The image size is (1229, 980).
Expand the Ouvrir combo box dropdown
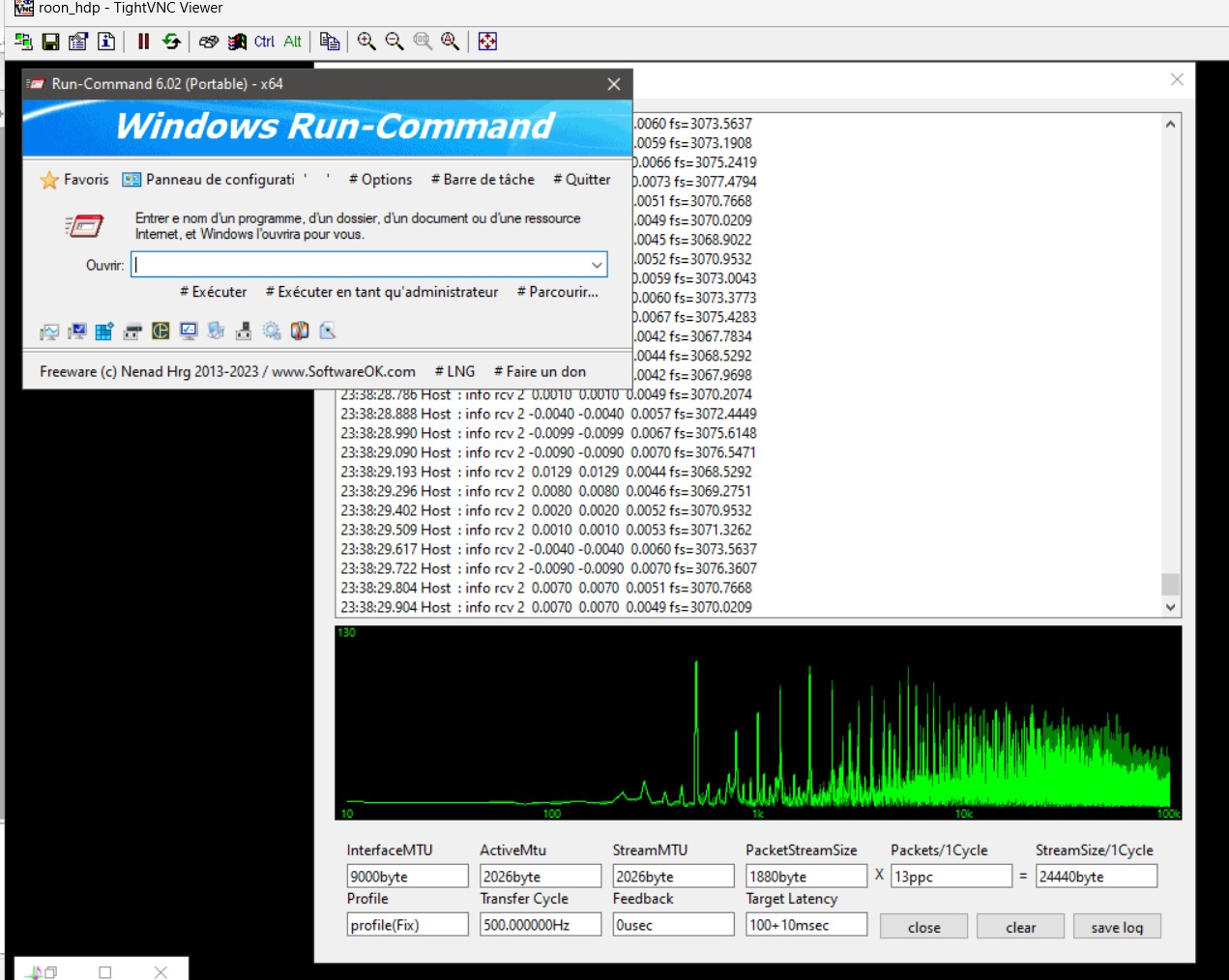point(597,265)
